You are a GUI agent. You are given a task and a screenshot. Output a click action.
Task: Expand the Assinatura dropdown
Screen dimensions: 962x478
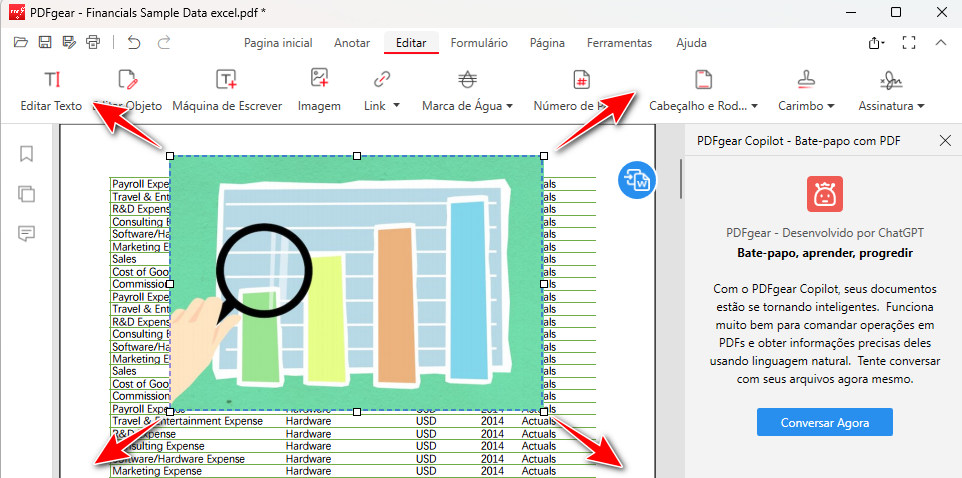(x=890, y=90)
